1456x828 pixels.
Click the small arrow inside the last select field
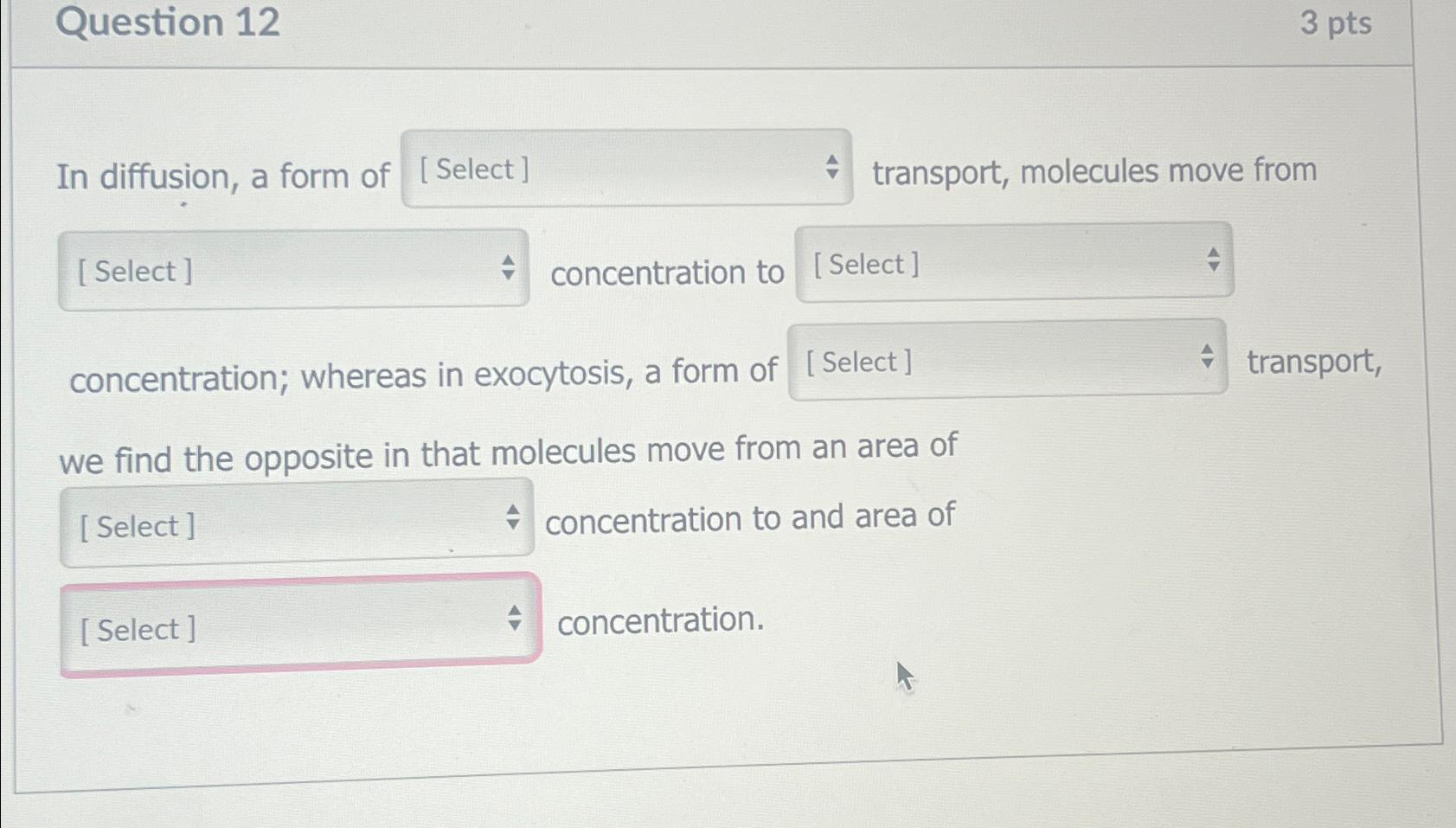[516, 619]
